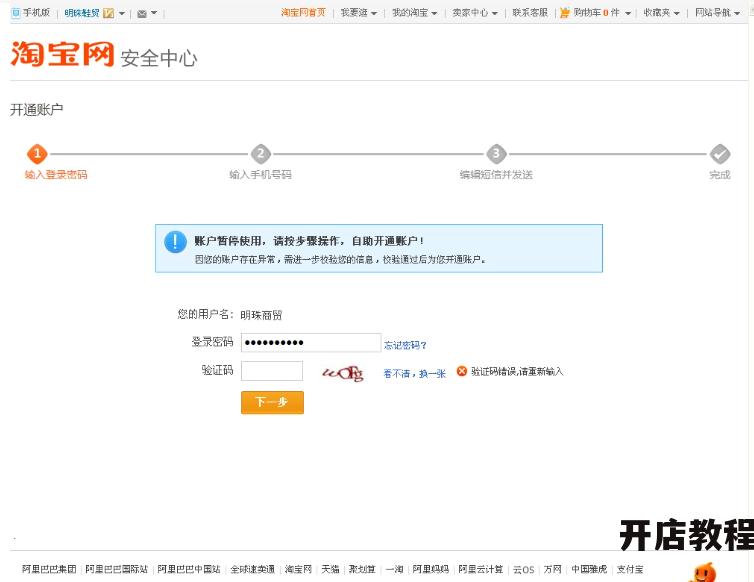Click step 1 orange diamond marker
The height and width of the screenshot is (582, 754).
pos(37,154)
